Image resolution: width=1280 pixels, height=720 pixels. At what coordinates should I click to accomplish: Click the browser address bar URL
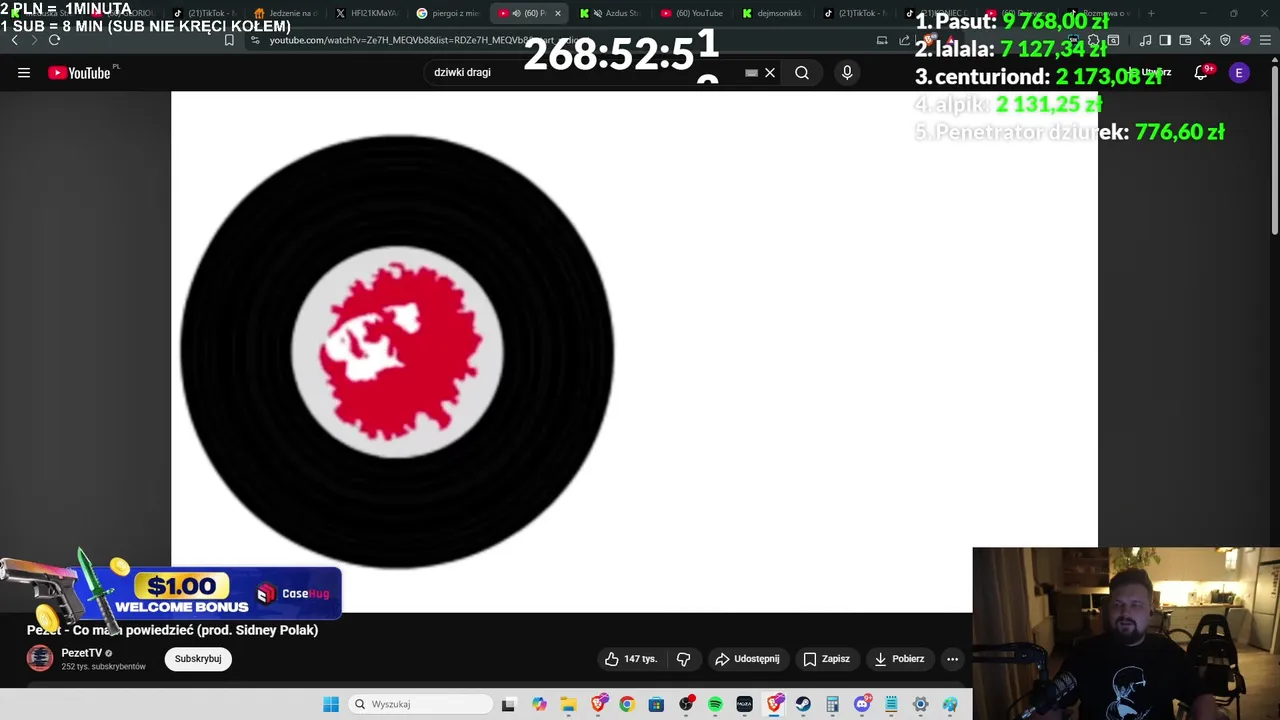(x=425, y=40)
